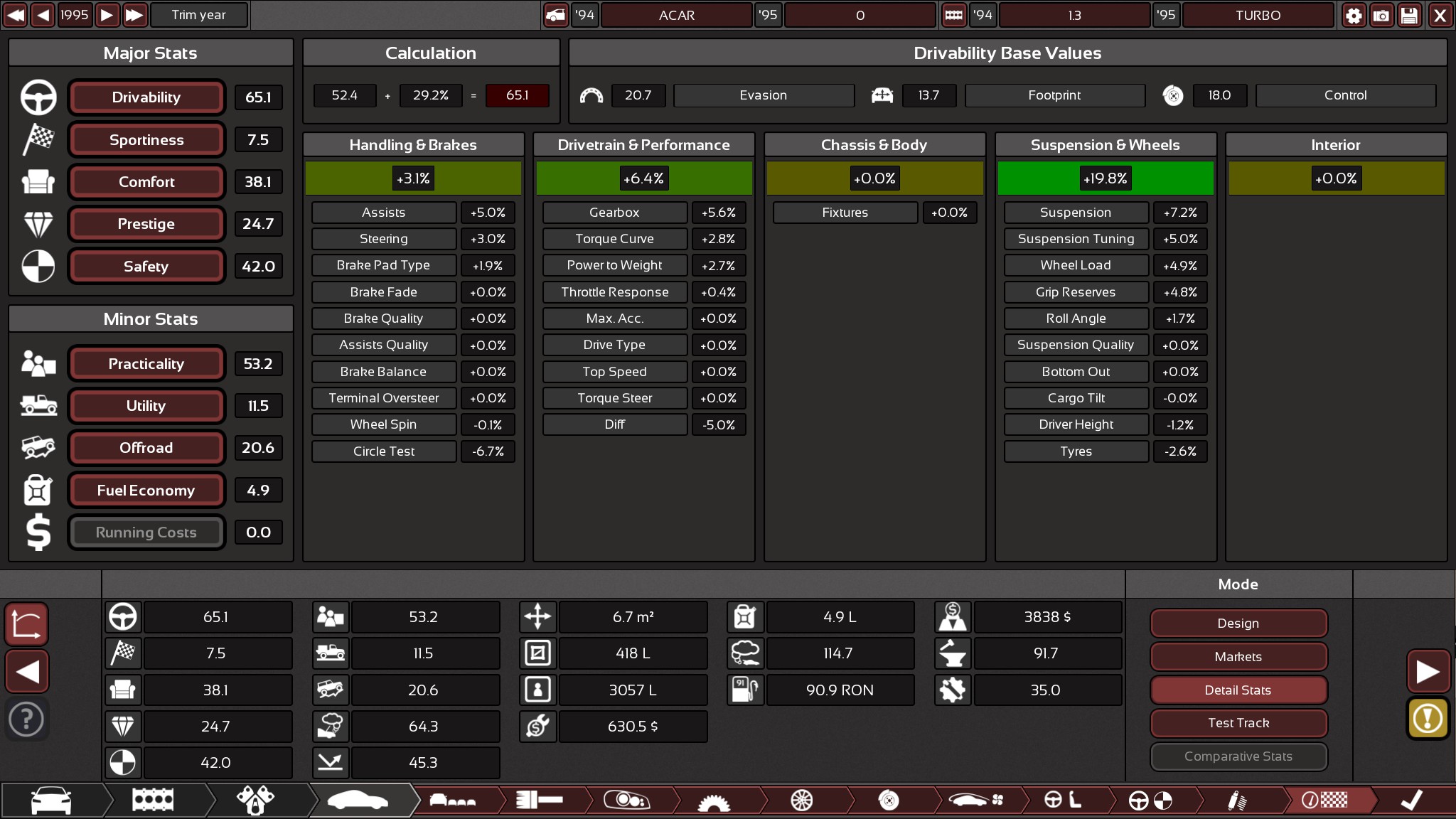Select the Comfort stat button
The height and width of the screenshot is (819, 1456).
click(x=146, y=182)
